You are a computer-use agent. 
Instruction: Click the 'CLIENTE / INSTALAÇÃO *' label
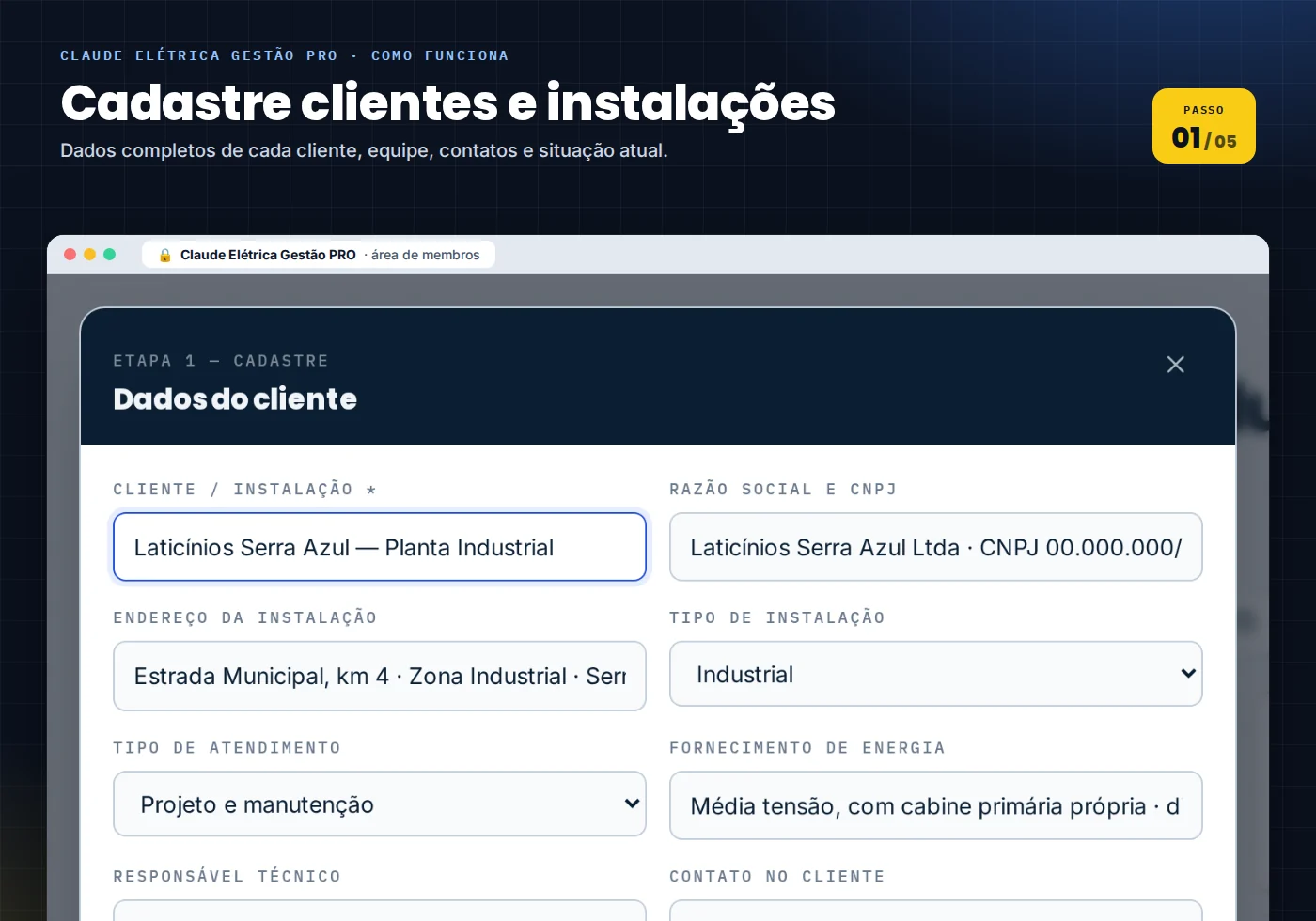(x=245, y=490)
